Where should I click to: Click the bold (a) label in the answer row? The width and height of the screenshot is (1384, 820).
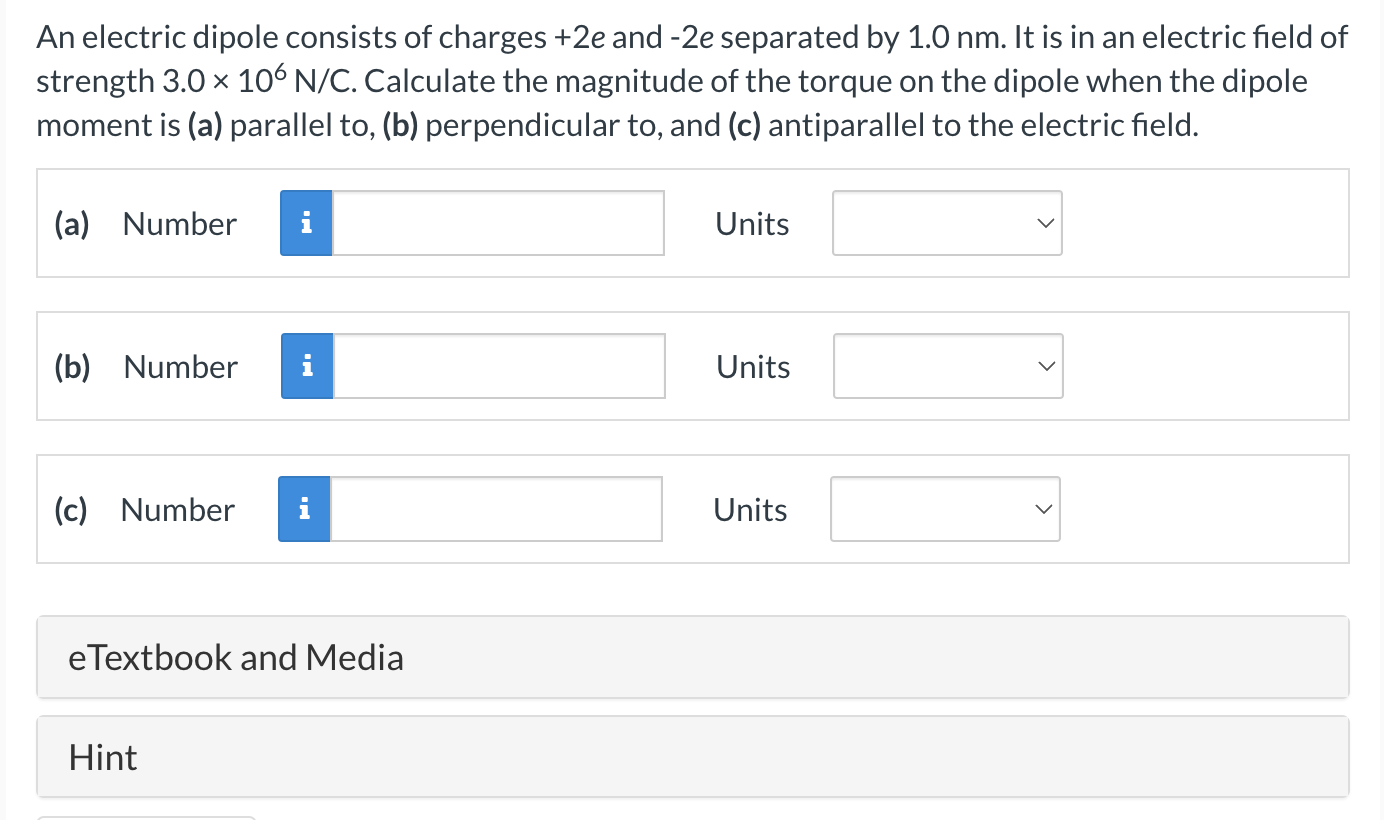[72, 224]
